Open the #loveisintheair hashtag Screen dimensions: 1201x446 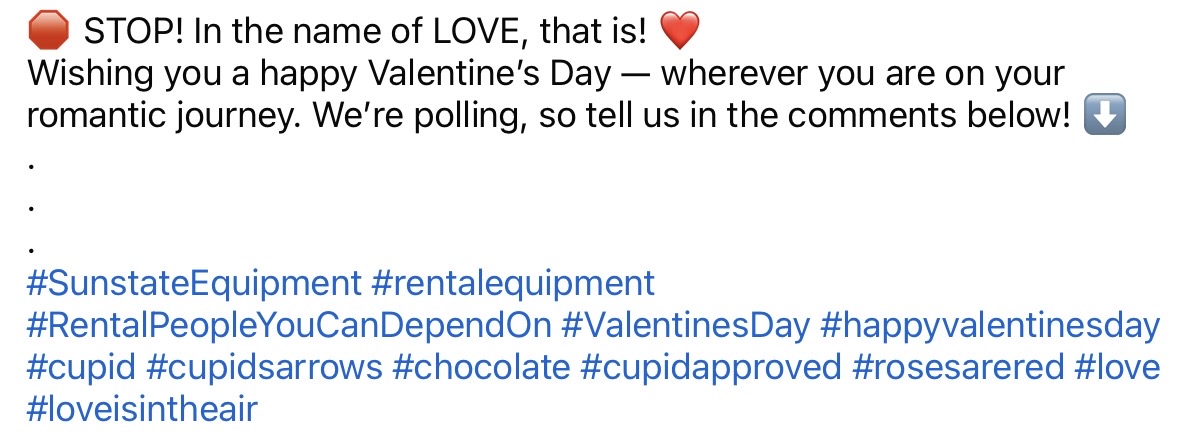pyautogui.click(x=142, y=410)
